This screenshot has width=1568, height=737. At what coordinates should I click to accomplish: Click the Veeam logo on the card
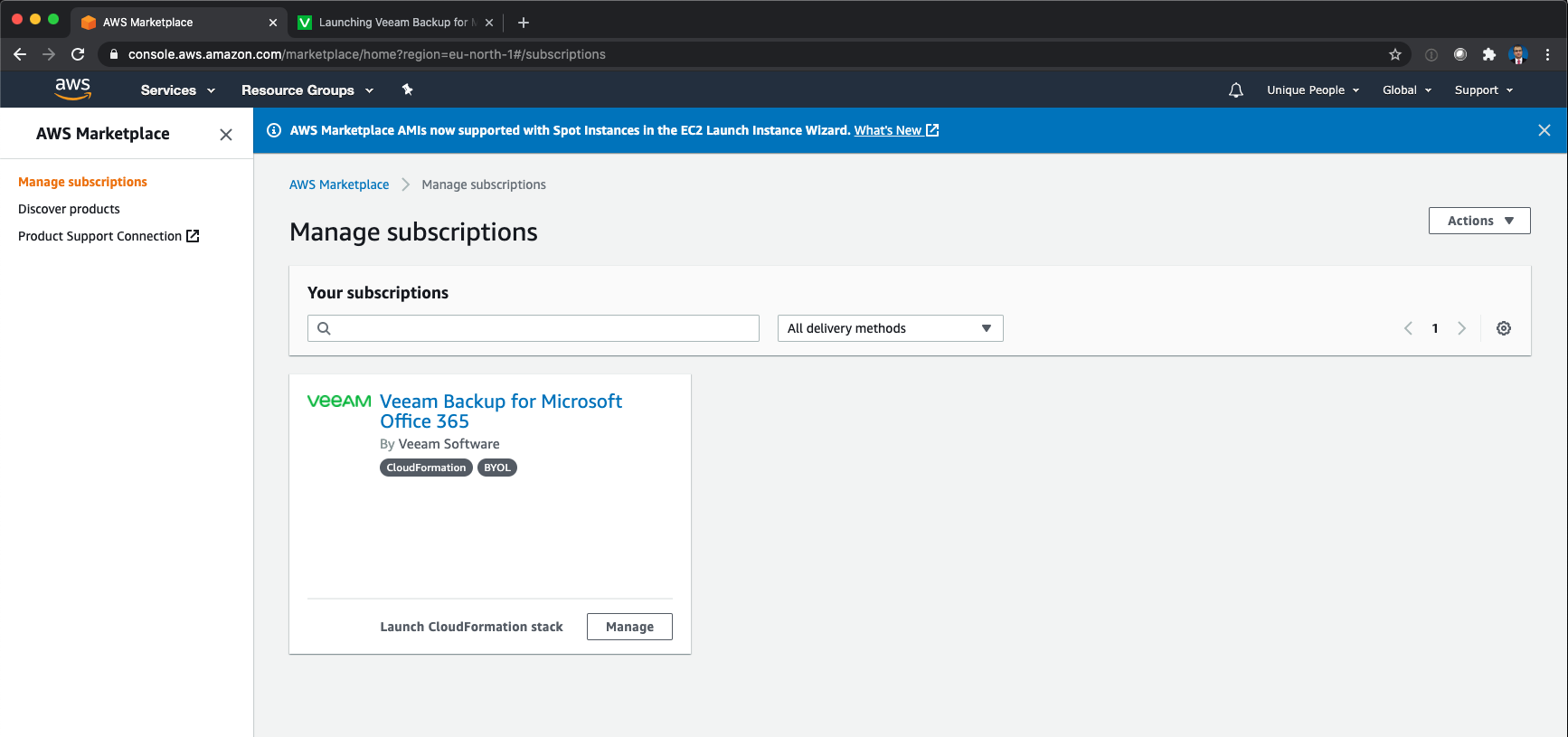[x=339, y=401]
